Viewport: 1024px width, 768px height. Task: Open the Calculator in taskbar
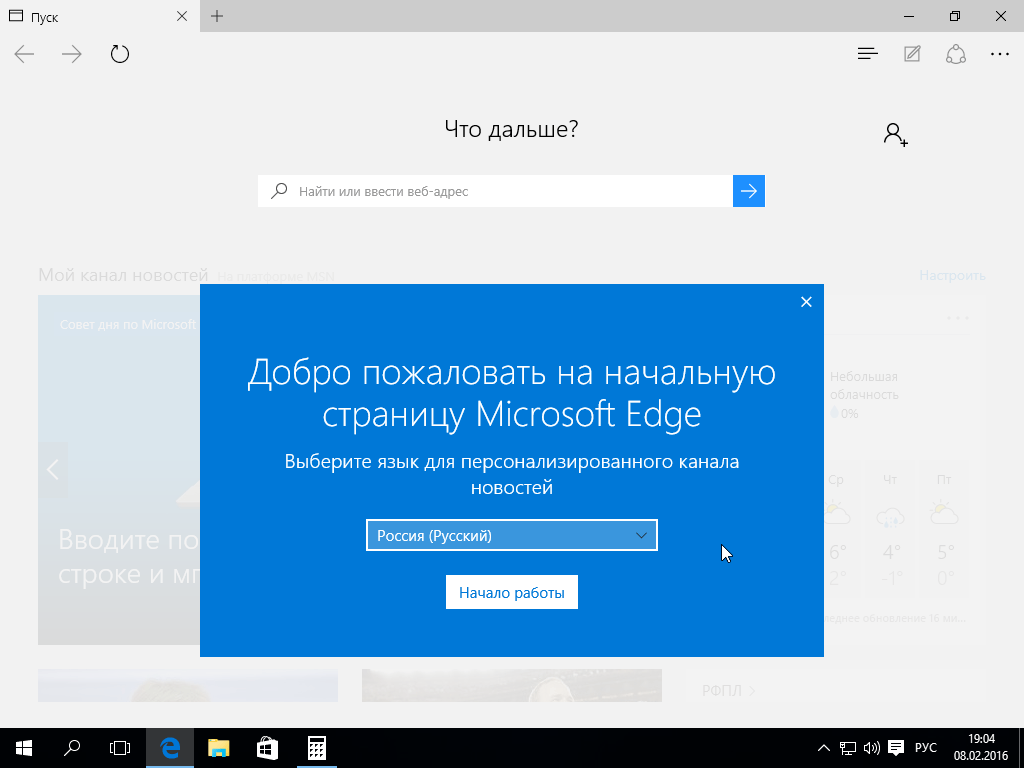(316, 747)
